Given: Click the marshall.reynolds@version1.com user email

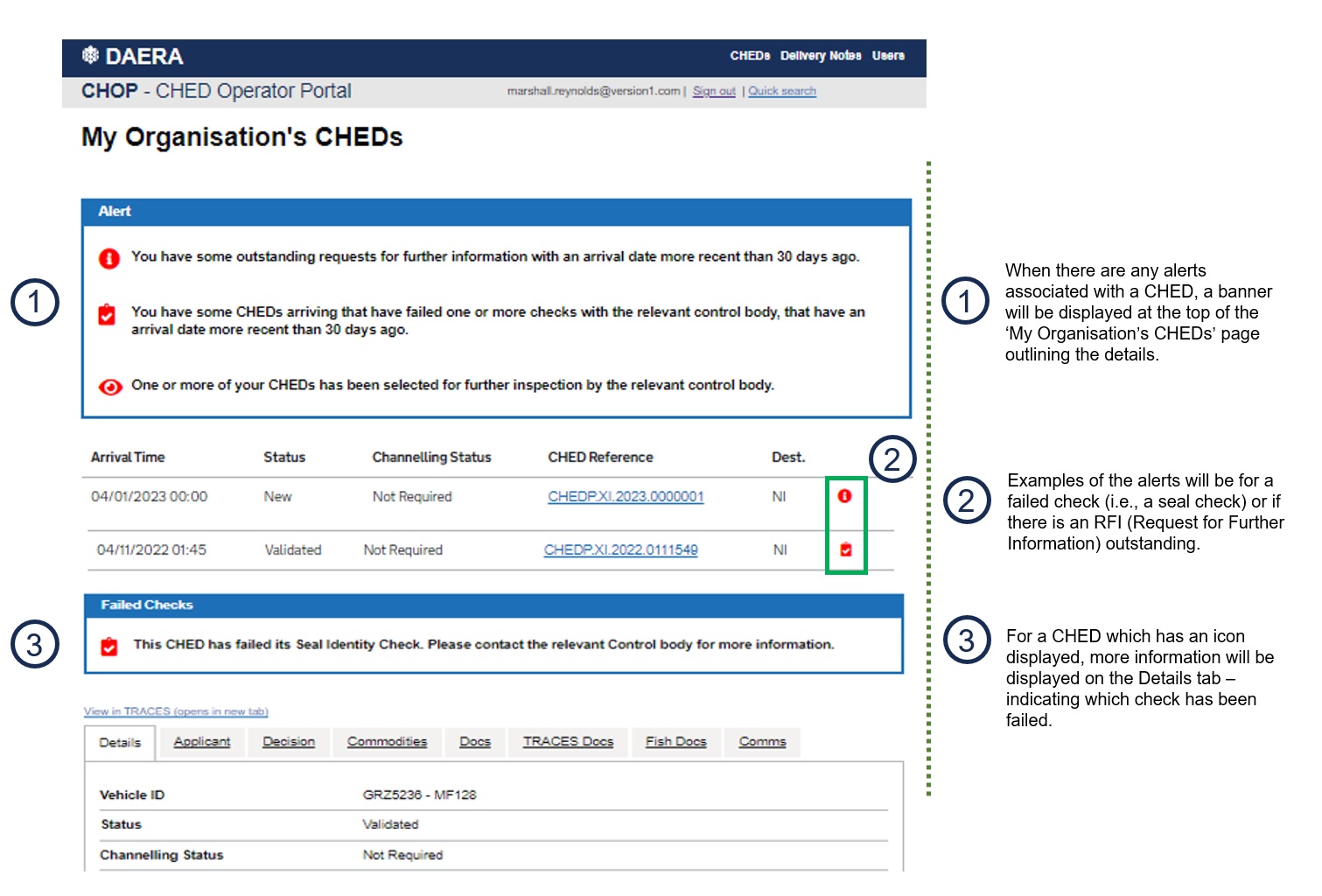Looking at the screenshot, I should 594,91.
